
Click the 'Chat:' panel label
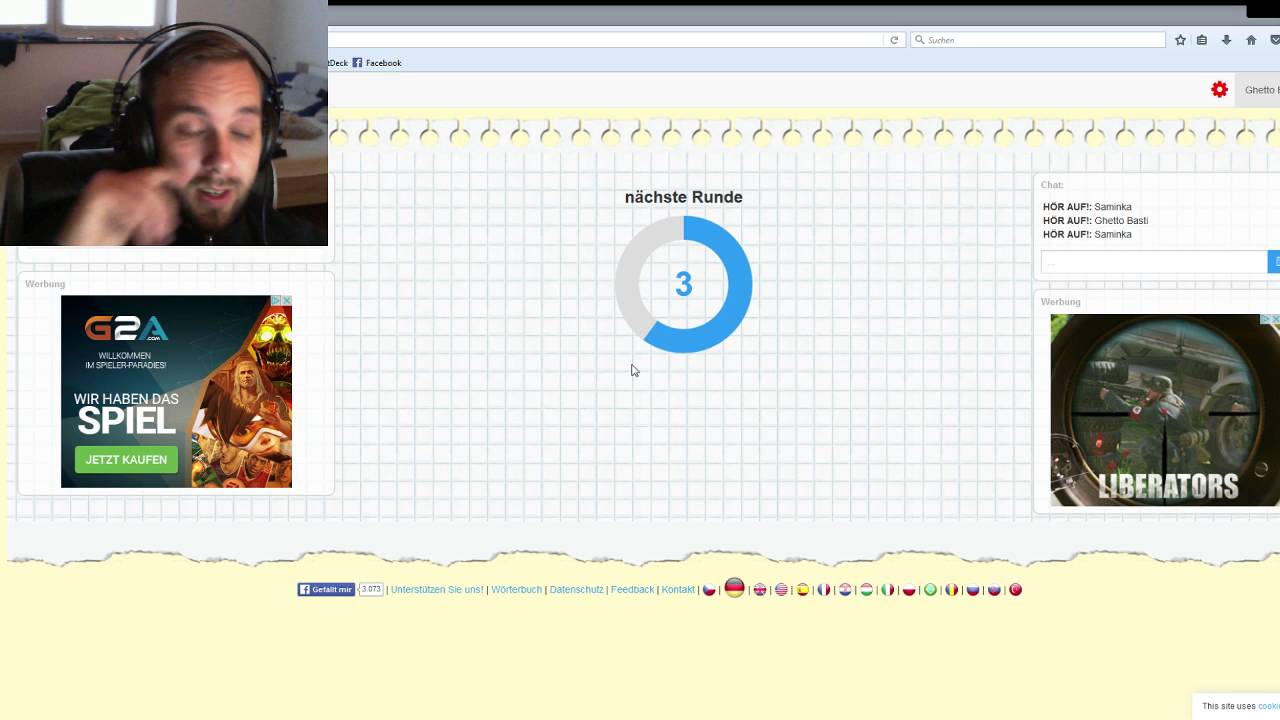1052,185
